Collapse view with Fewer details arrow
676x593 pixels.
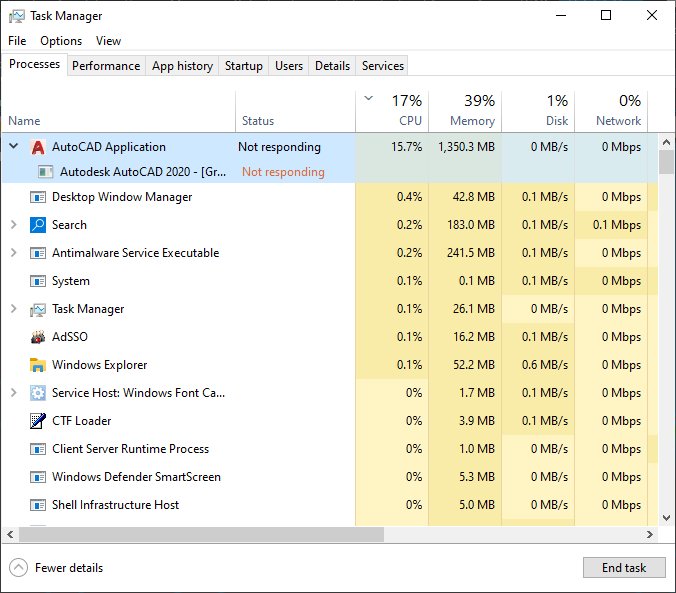19,568
